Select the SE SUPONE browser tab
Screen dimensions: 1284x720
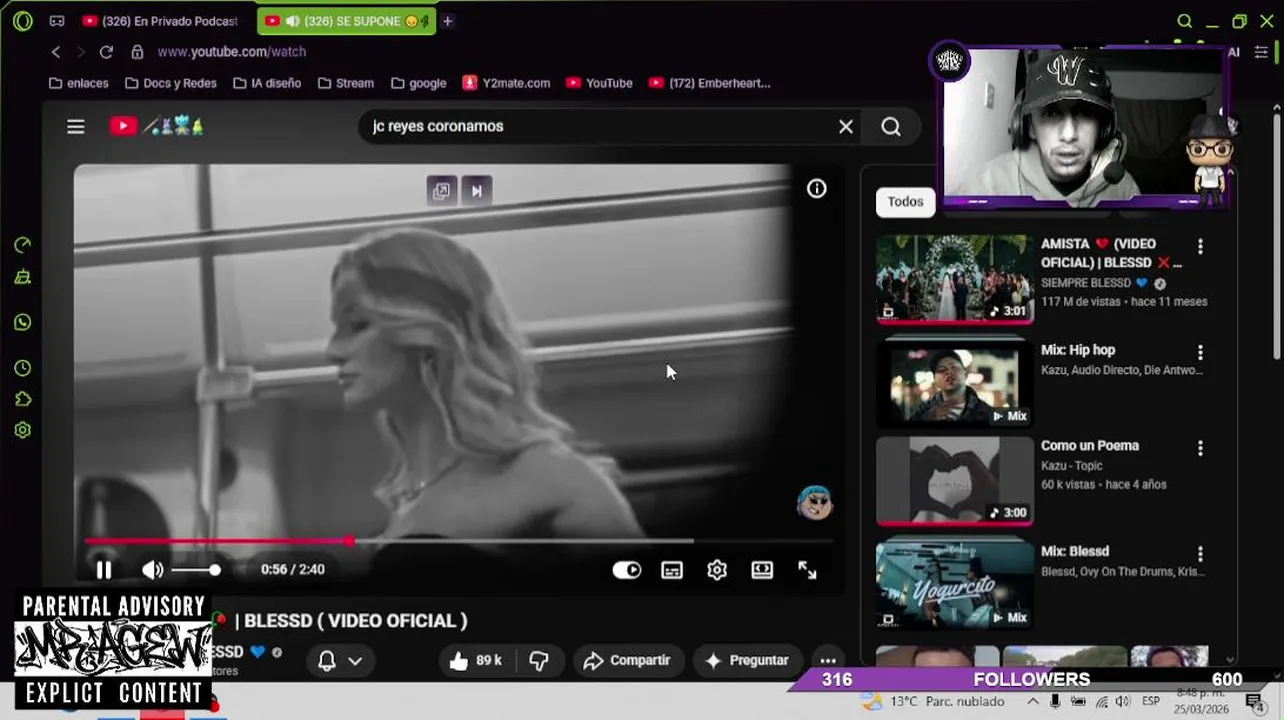click(346, 21)
